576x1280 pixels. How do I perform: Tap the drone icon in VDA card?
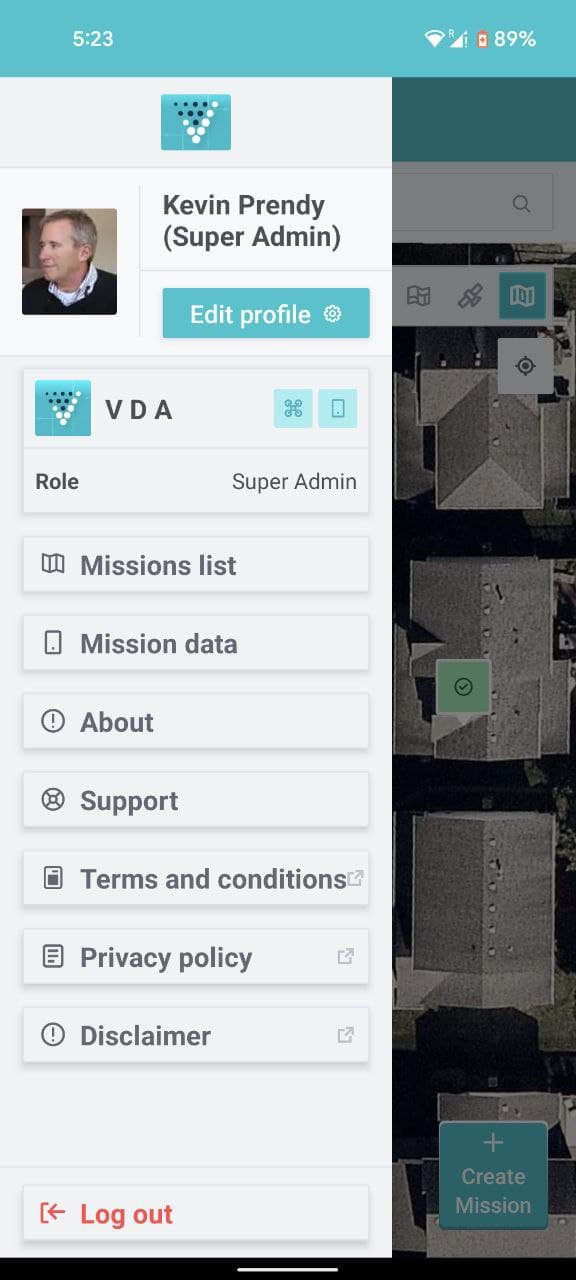coord(293,409)
